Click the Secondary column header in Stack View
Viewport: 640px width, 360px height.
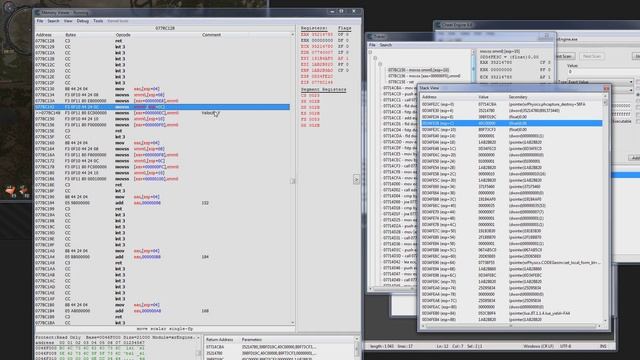click(518, 97)
